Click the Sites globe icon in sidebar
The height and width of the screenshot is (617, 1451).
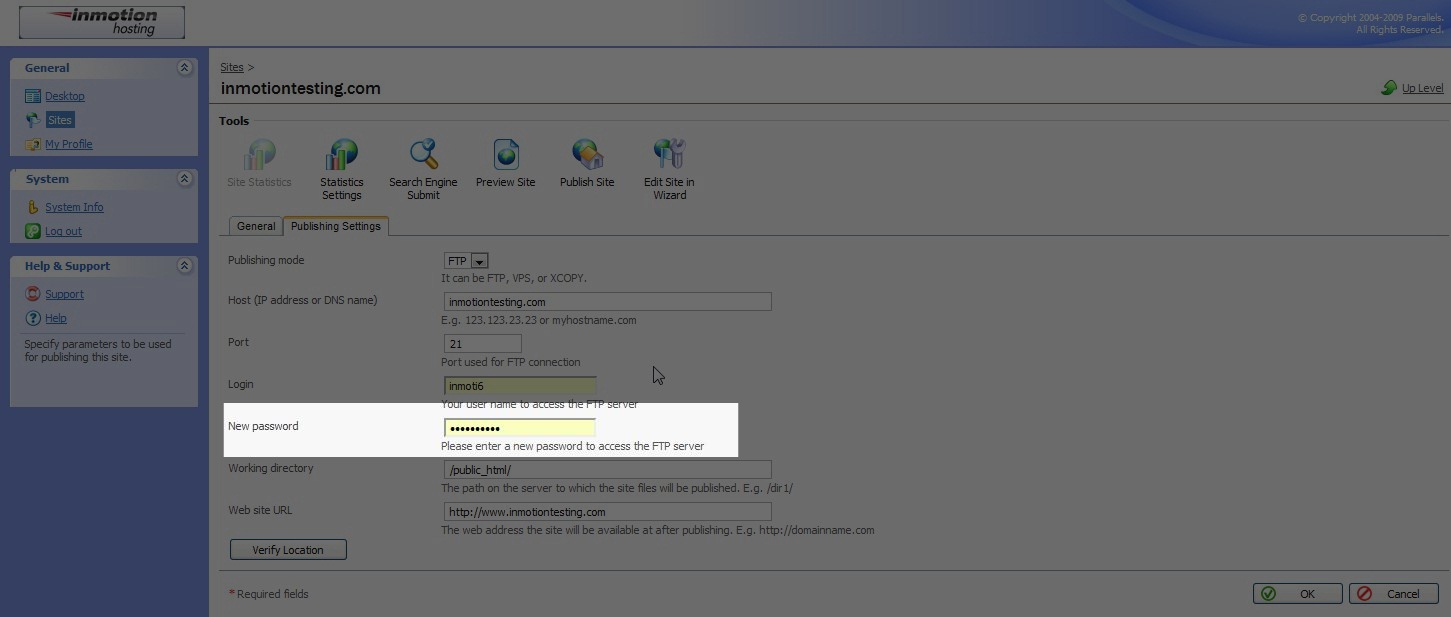click(x=33, y=120)
